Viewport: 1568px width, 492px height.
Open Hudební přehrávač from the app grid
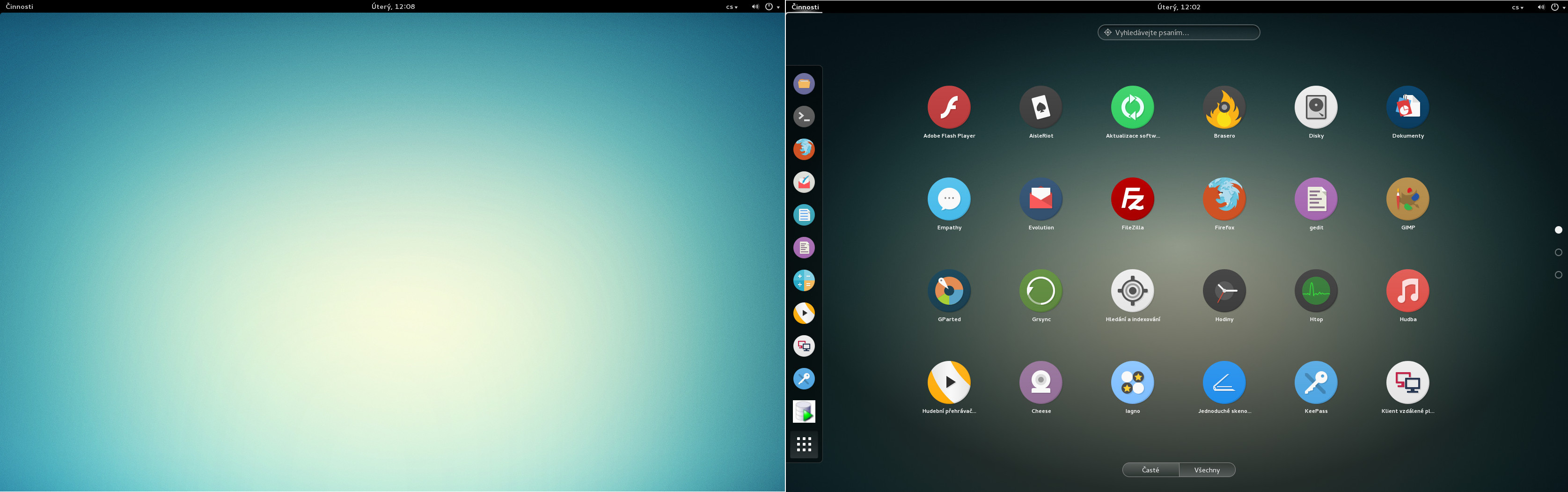click(949, 383)
